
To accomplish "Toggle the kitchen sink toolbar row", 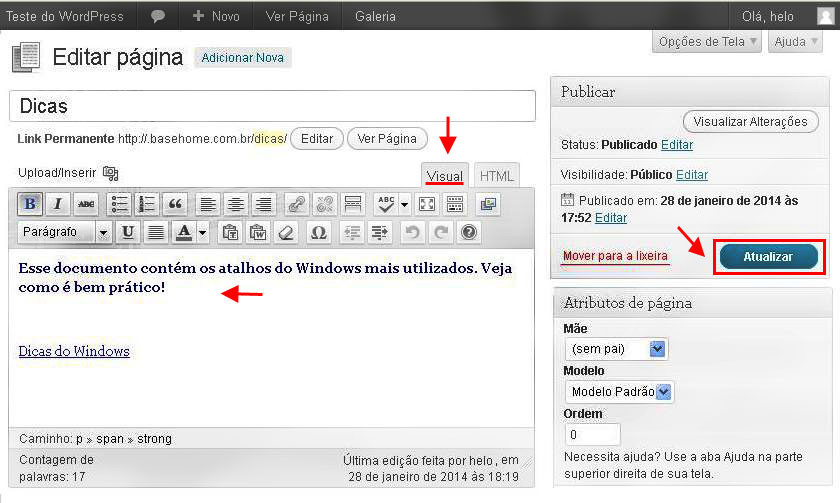I will pyautogui.click(x=455, y=204).
